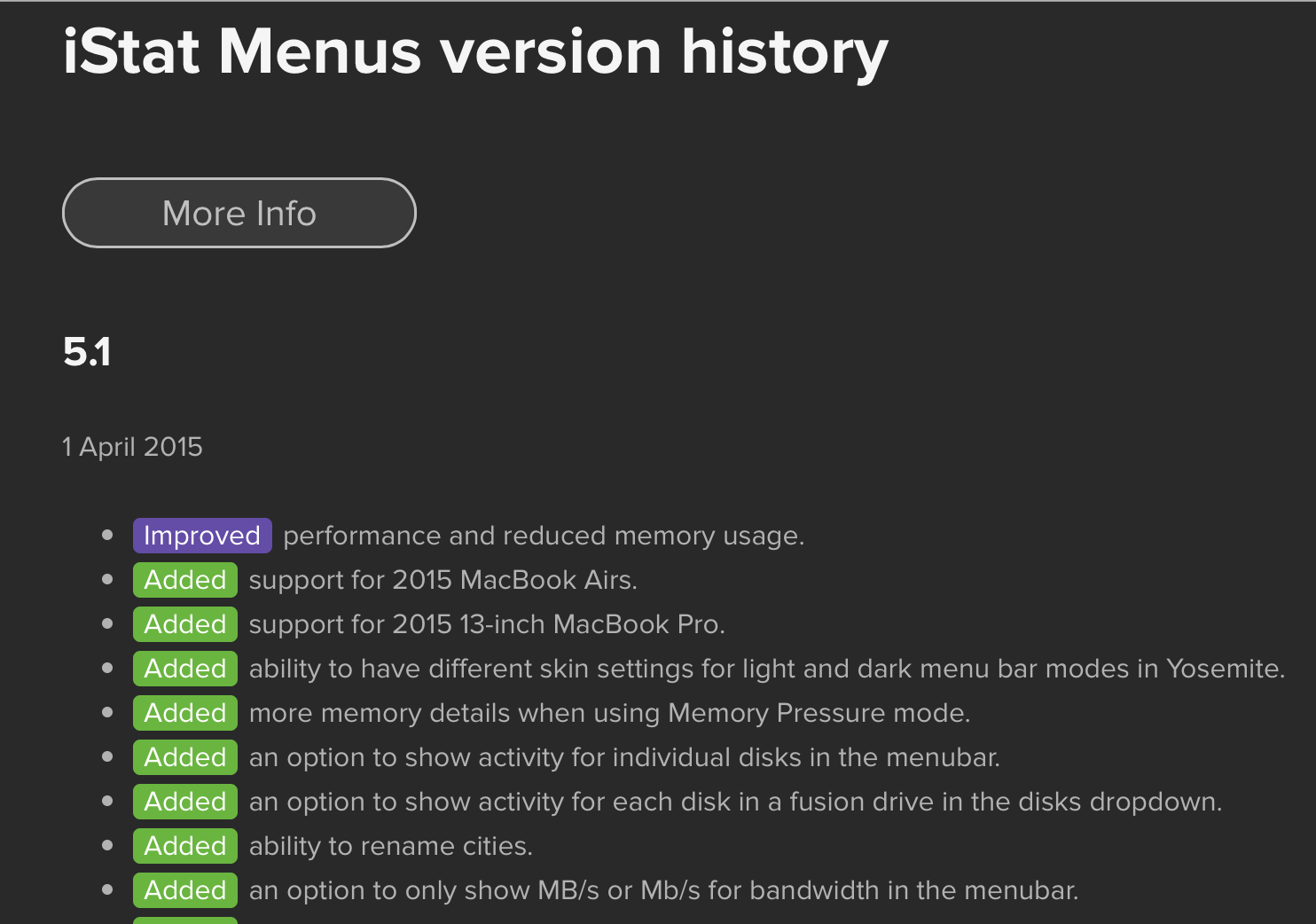Screen dimensions: 1316x924
Task: Click Added badge for individual disks entry
Action: 185,757
